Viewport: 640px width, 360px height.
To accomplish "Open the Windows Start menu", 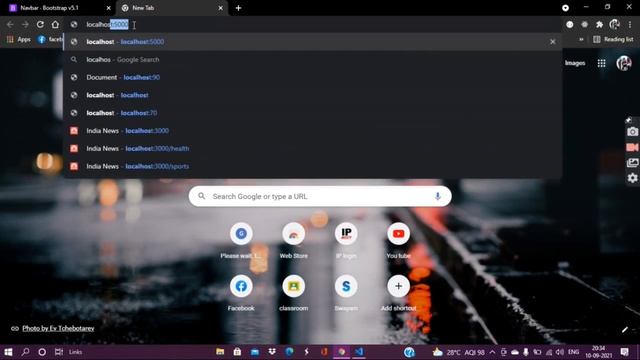I will click(x=8, y=352).
